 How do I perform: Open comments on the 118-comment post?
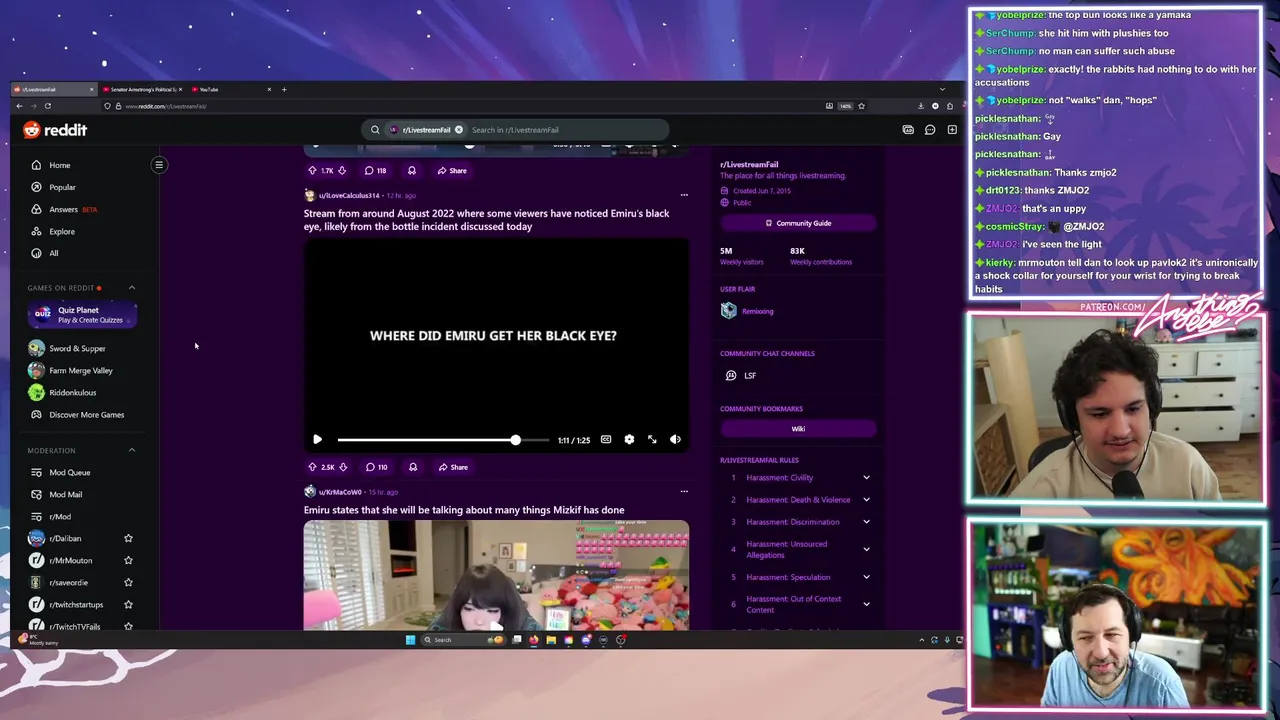376,171
